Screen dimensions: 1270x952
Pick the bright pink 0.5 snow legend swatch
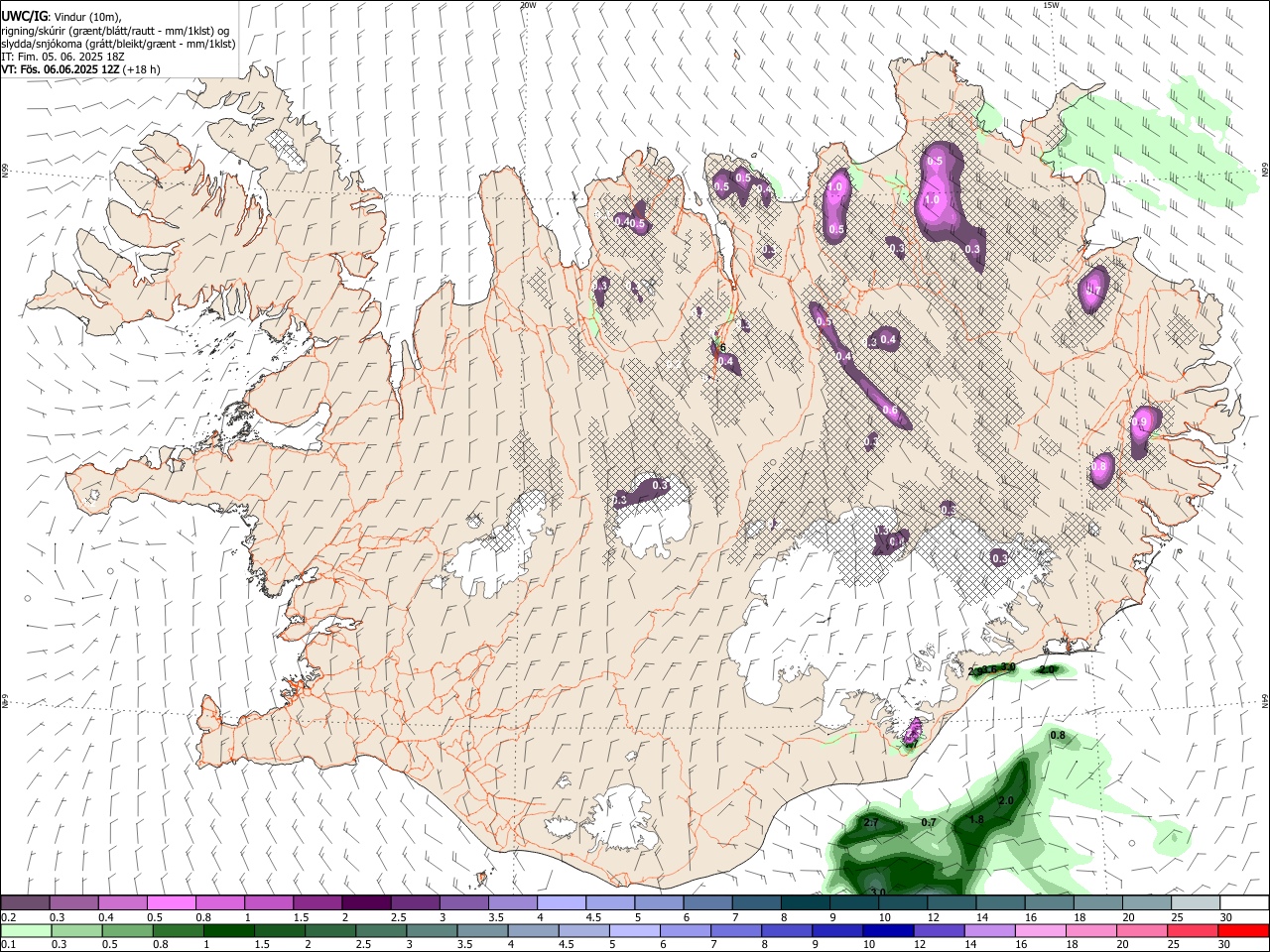(172, 903)
